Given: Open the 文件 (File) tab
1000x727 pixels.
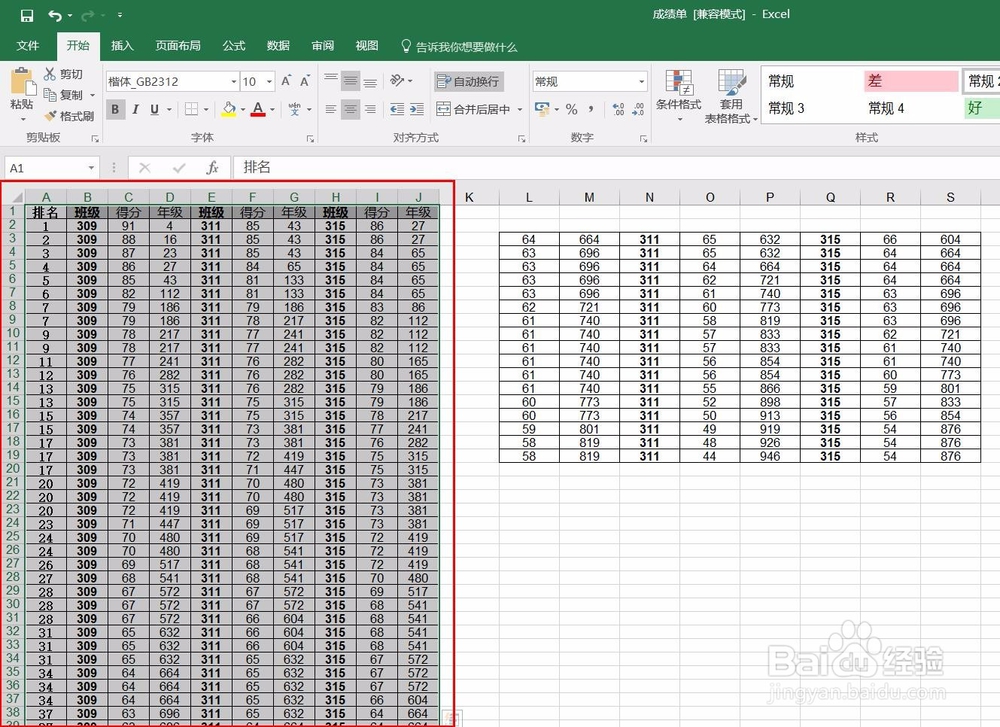Looking at the screenshot, I should point(27,46).
